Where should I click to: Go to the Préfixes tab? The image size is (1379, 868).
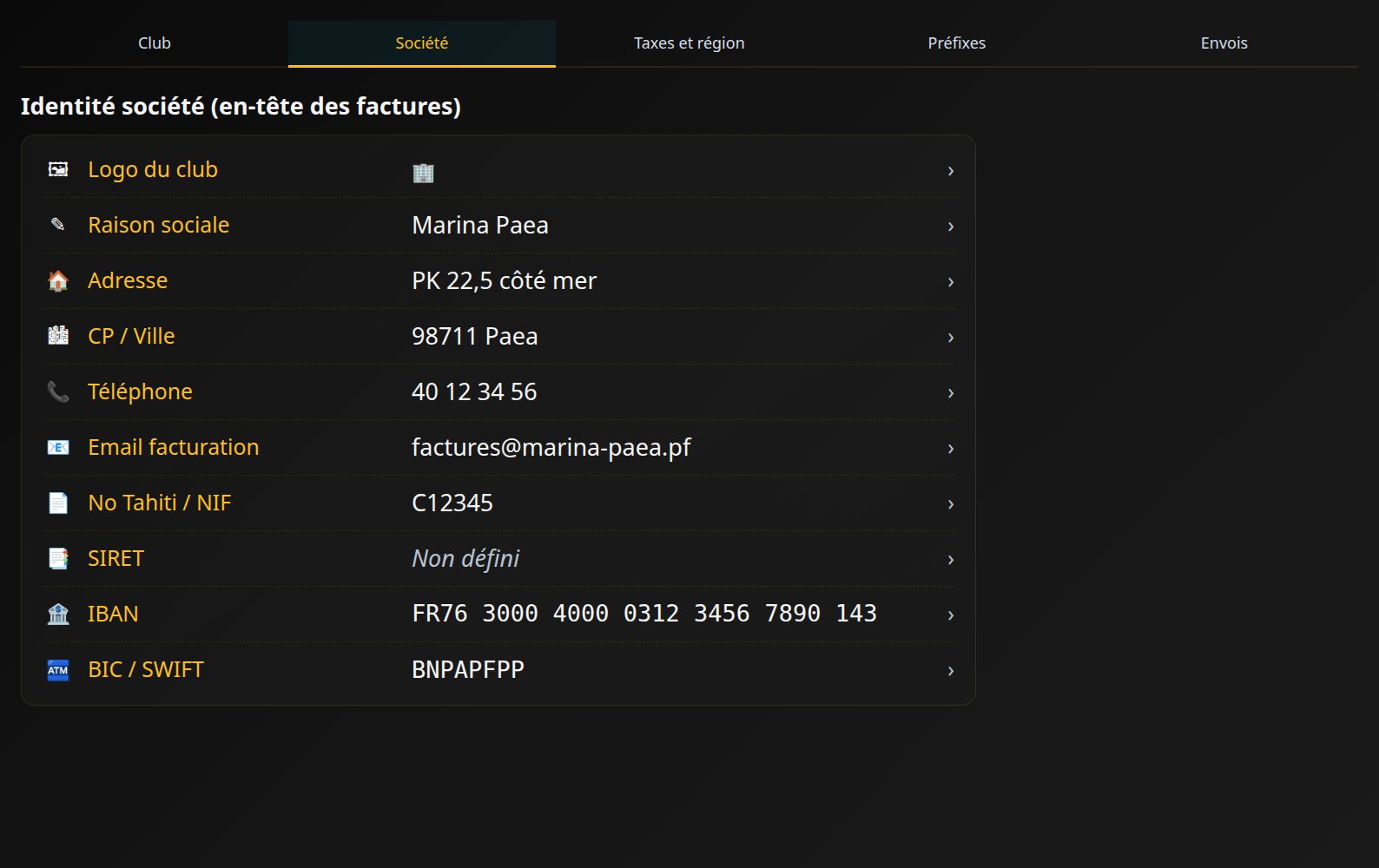[x=957, y=43]
